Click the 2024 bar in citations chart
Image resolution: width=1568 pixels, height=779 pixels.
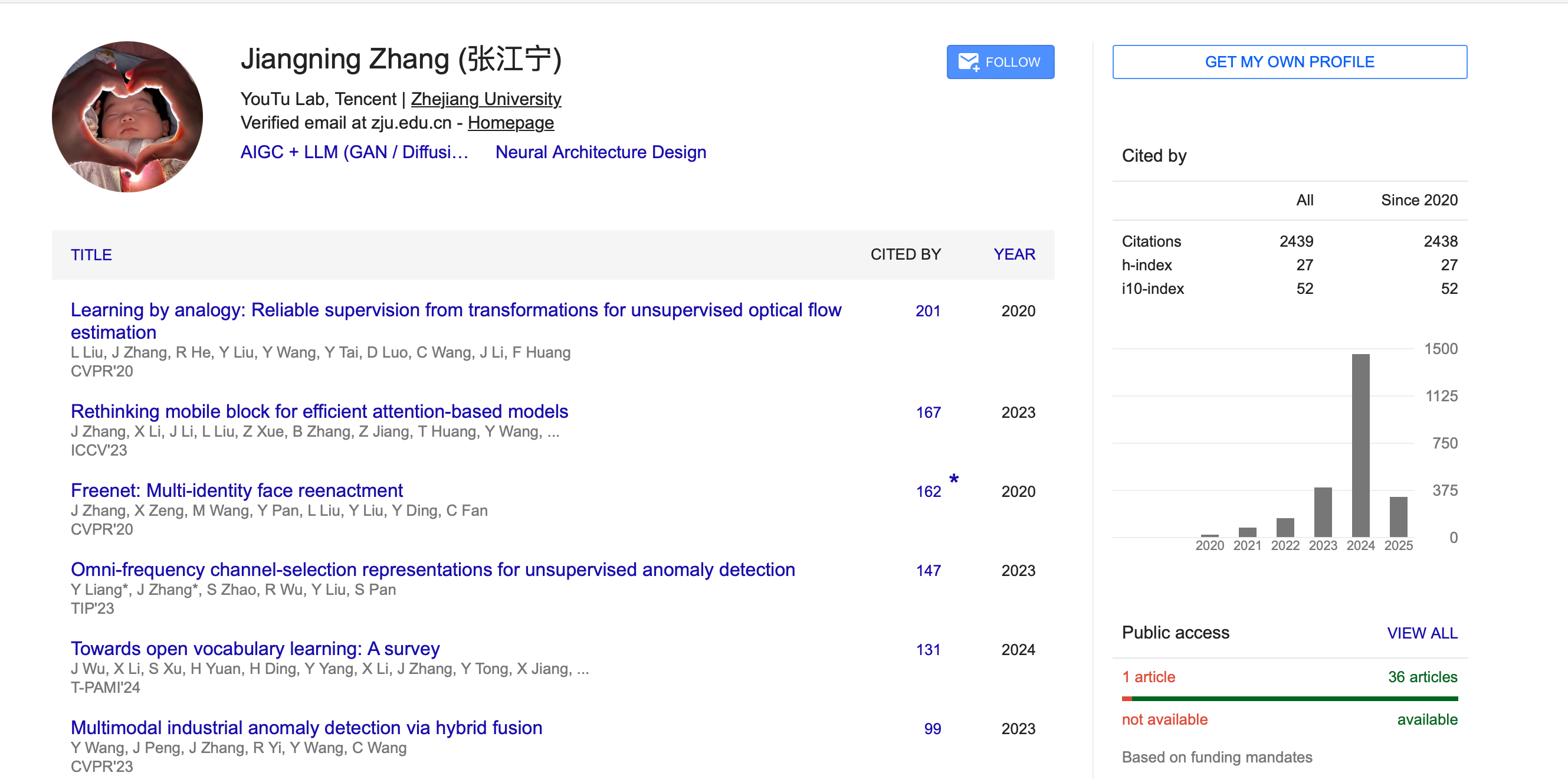pos(1360,444)
